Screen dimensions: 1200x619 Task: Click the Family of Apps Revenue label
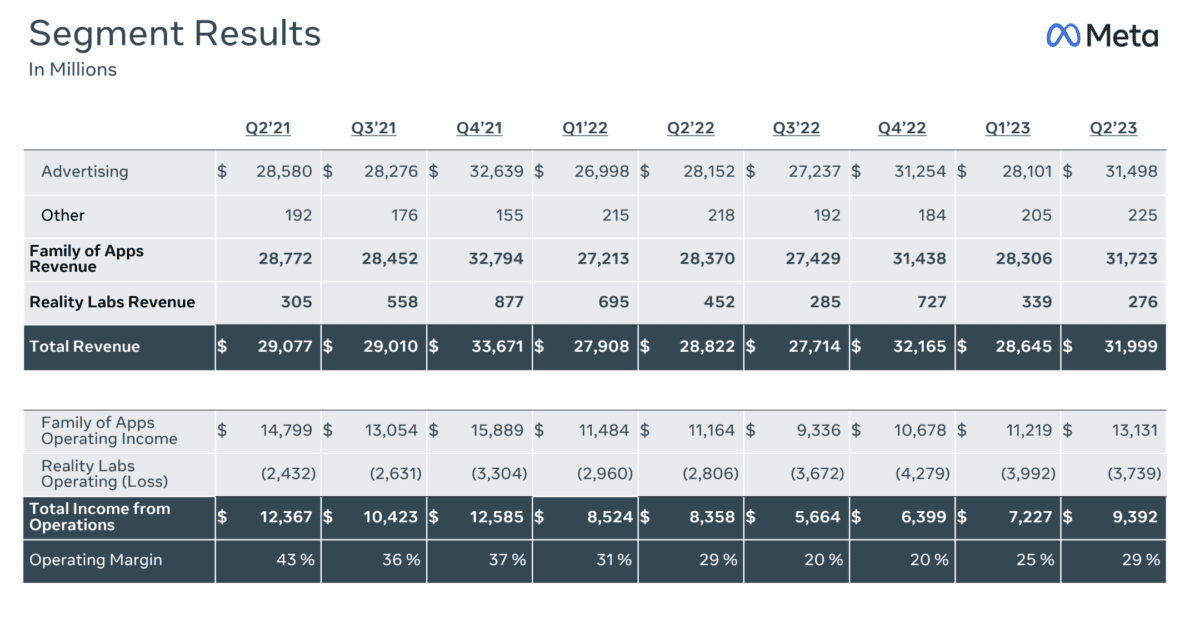[86, 259]
